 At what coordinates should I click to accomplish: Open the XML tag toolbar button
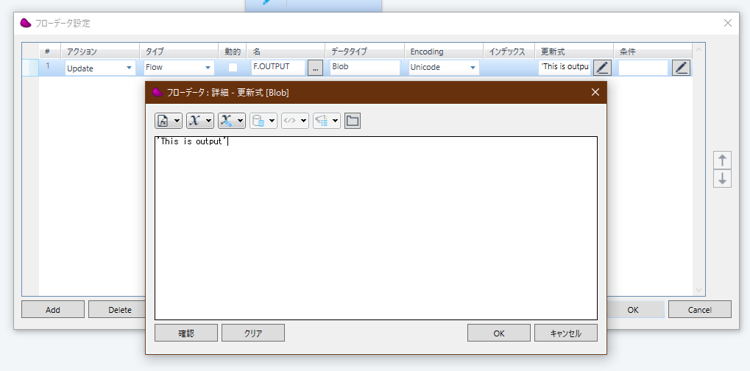click(295, 121)
